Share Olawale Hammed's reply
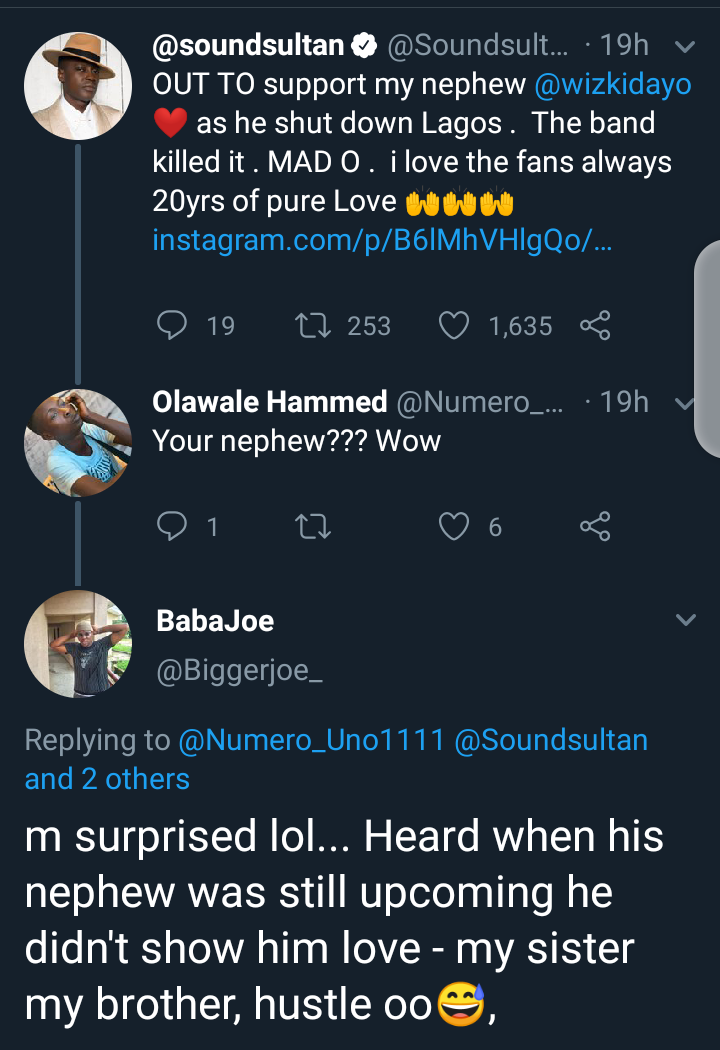The image size is (720, 1050). coord(595,525)
